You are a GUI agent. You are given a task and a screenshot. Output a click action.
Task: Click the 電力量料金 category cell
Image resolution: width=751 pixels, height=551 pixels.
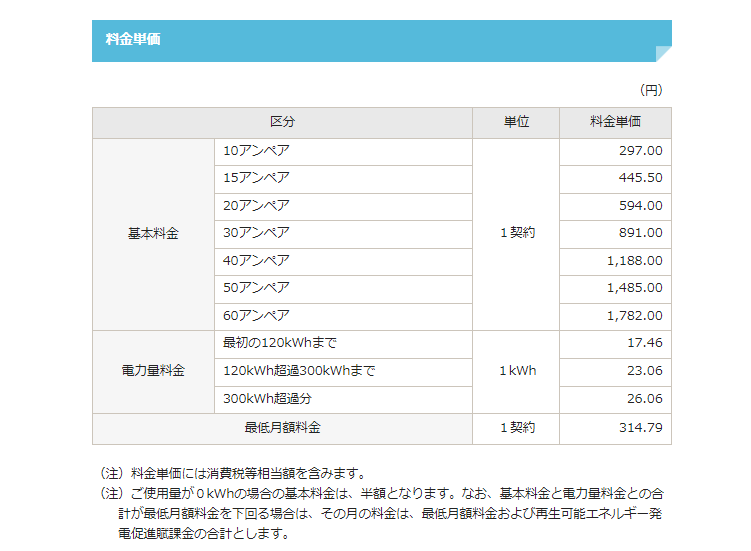153,371
